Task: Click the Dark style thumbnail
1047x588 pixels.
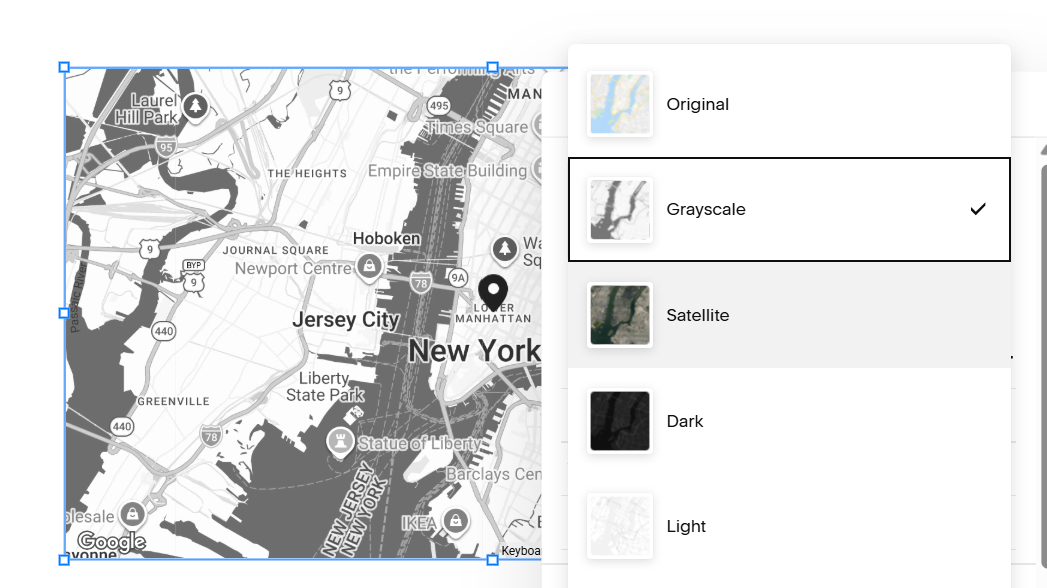Action: [x=620, y=421]
